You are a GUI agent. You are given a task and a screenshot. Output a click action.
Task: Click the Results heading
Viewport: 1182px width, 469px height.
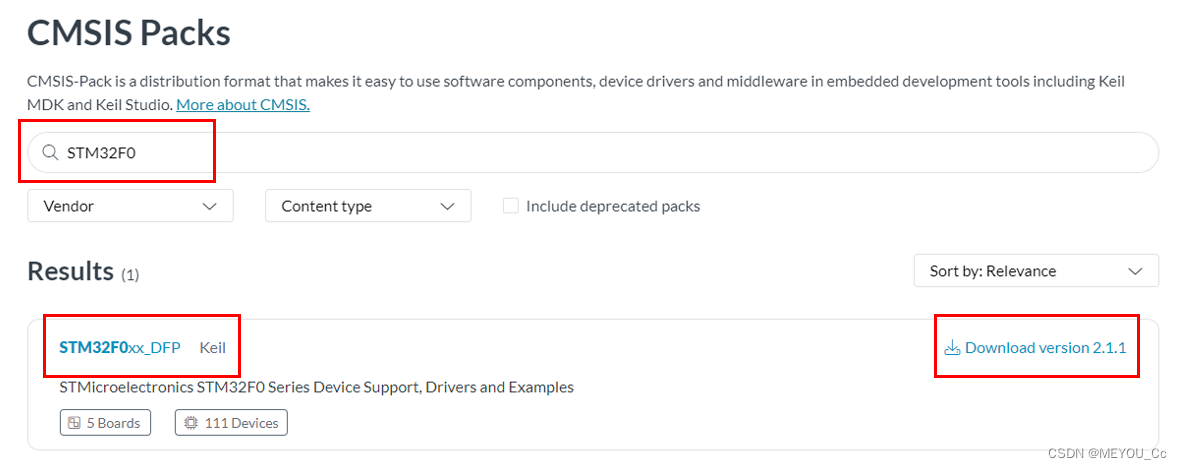[70, 271]
